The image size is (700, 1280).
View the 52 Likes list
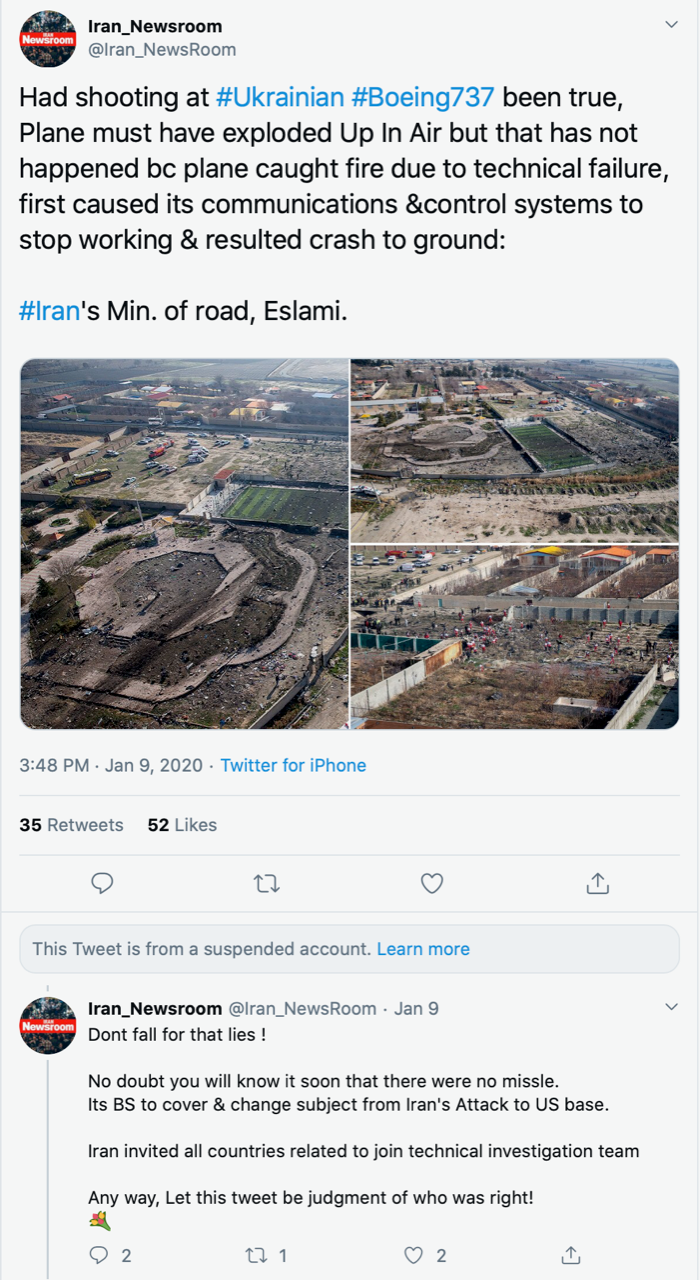point(182,825)
